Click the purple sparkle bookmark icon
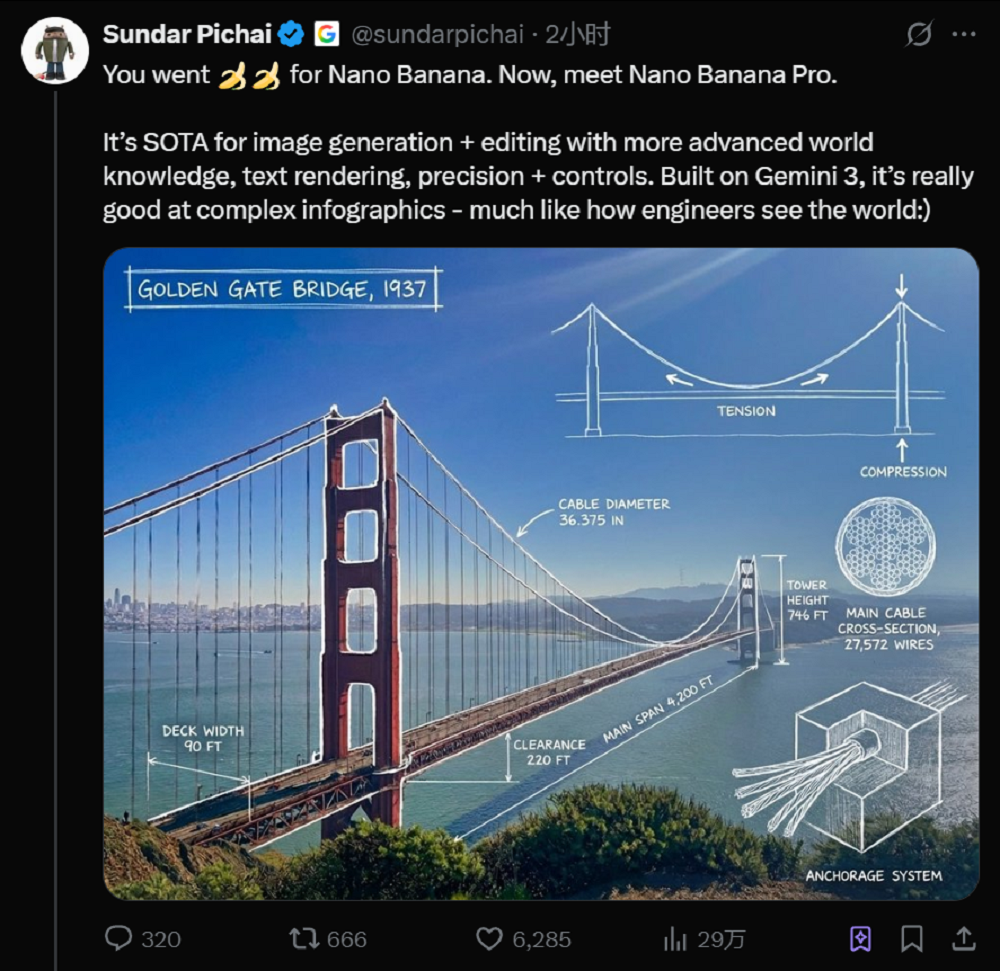 click(860, 938)
